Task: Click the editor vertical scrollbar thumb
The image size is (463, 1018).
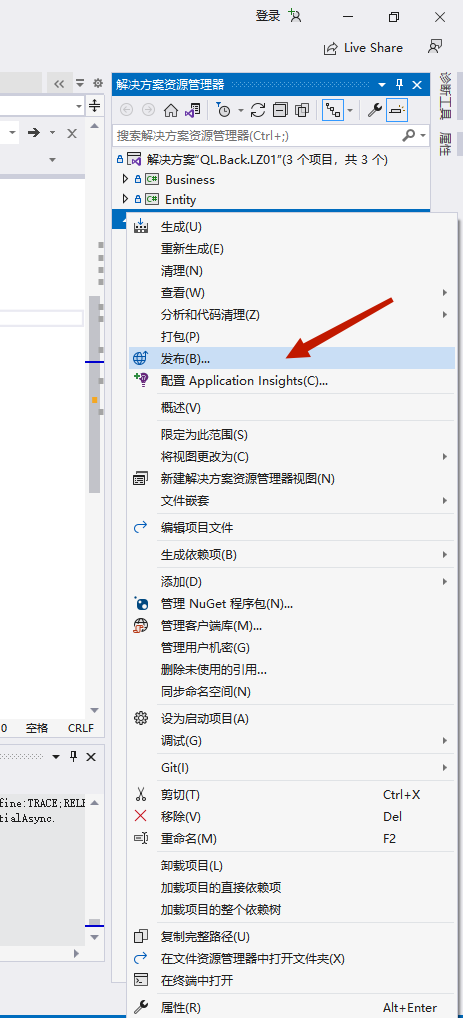Action: (x=95, y=395)
